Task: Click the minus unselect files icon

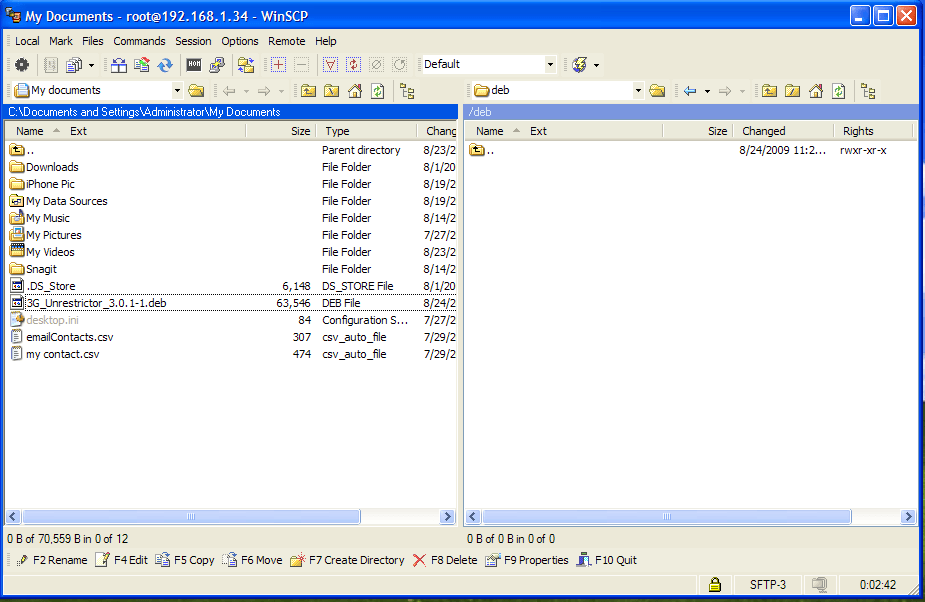Action: point(301,65)
